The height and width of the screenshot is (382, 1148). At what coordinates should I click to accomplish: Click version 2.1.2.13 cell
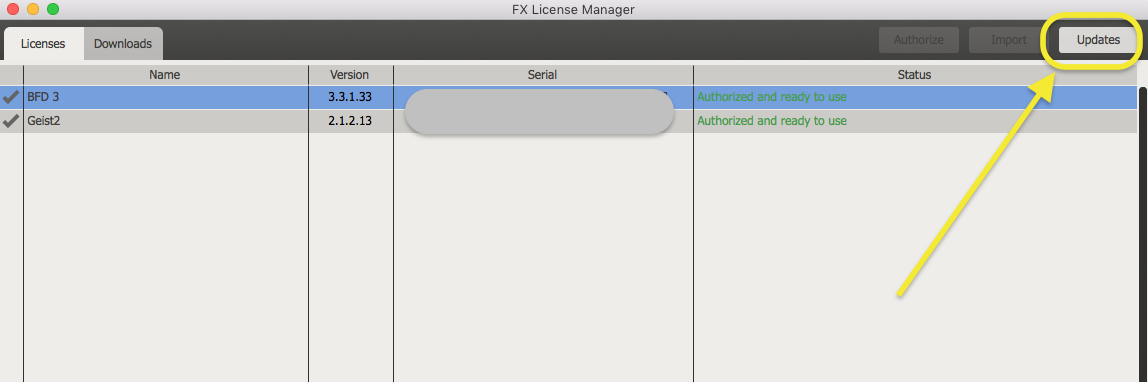click(x=350, y=121)
